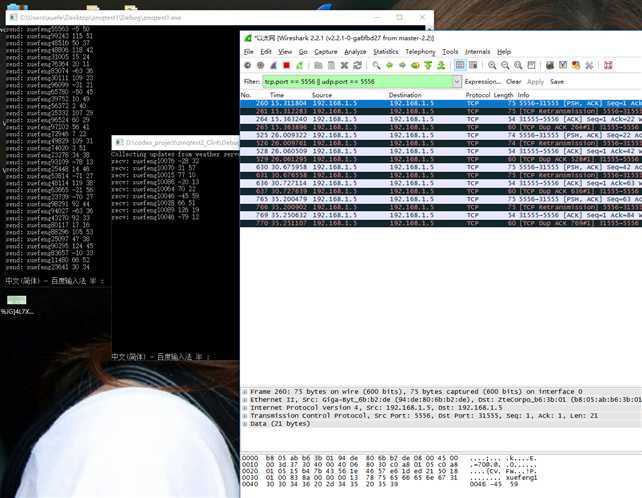Jump to the first packet
The height and width of the screenshot is (498, 642).
tap(428, 65)
